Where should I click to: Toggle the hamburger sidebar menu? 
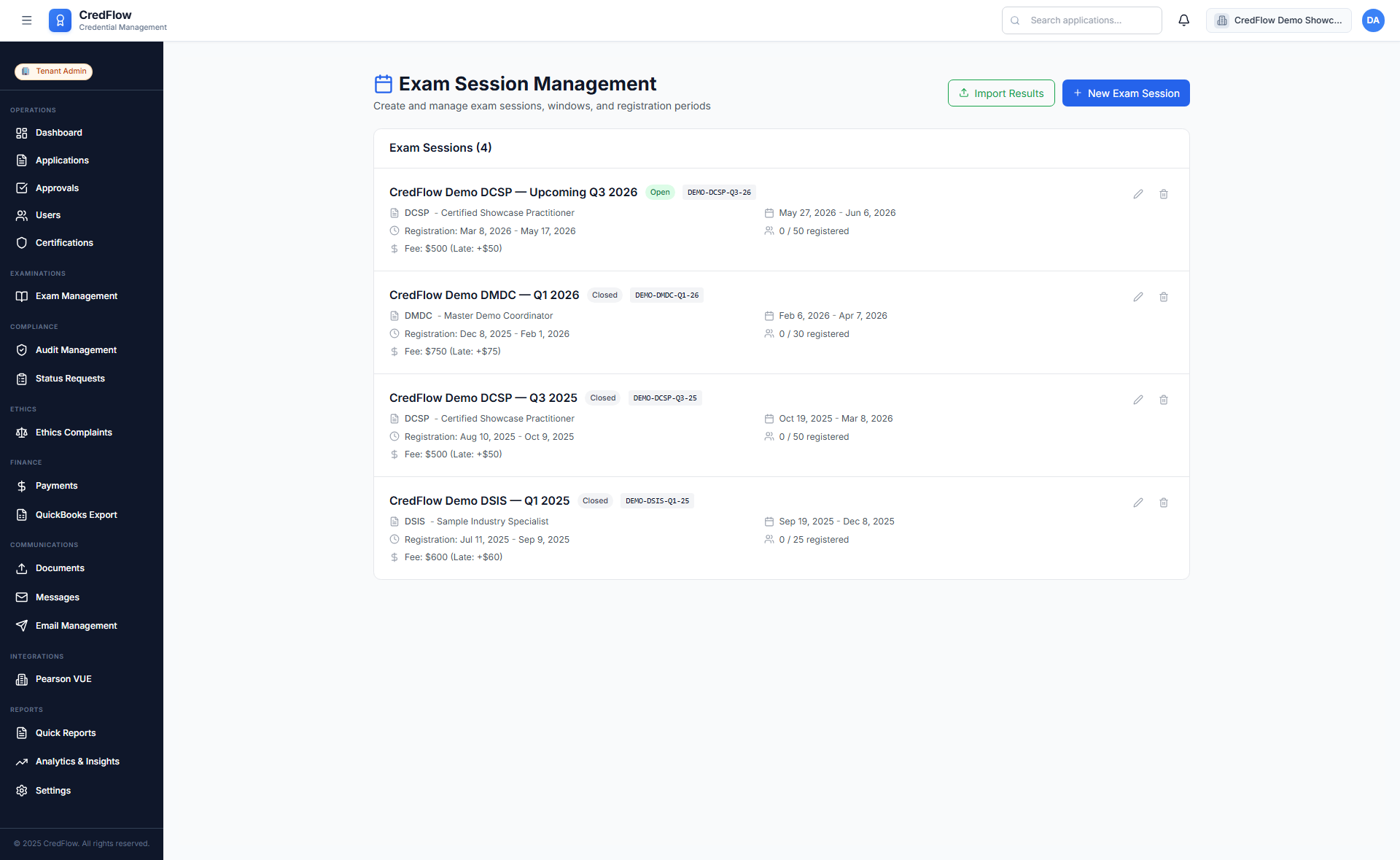[27, 20]
